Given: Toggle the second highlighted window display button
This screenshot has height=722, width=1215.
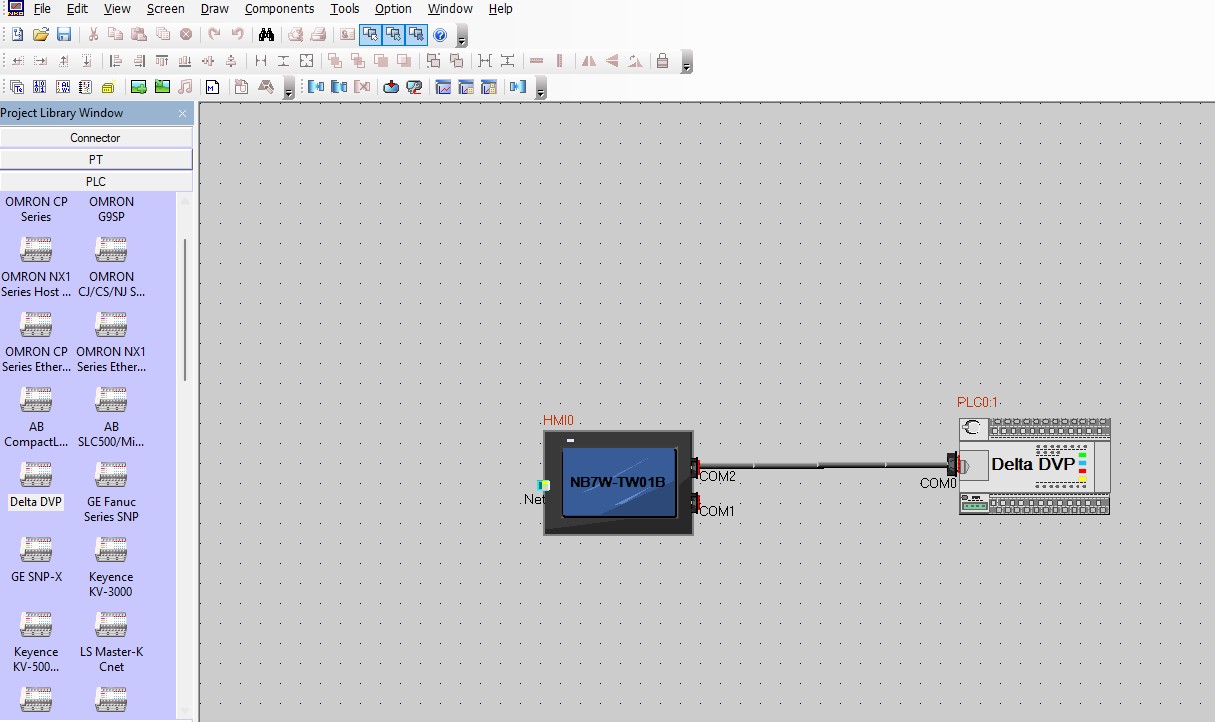Looking at the screenshot, I should [x=393, y=35].
